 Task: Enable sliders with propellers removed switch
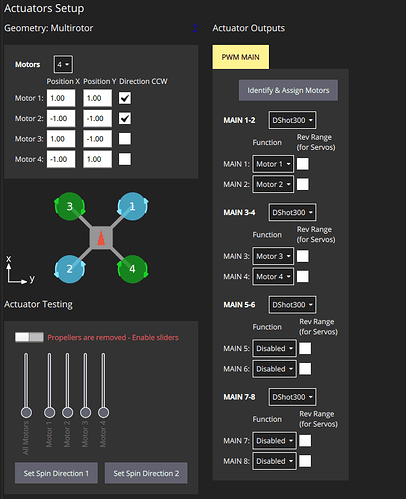29,337
